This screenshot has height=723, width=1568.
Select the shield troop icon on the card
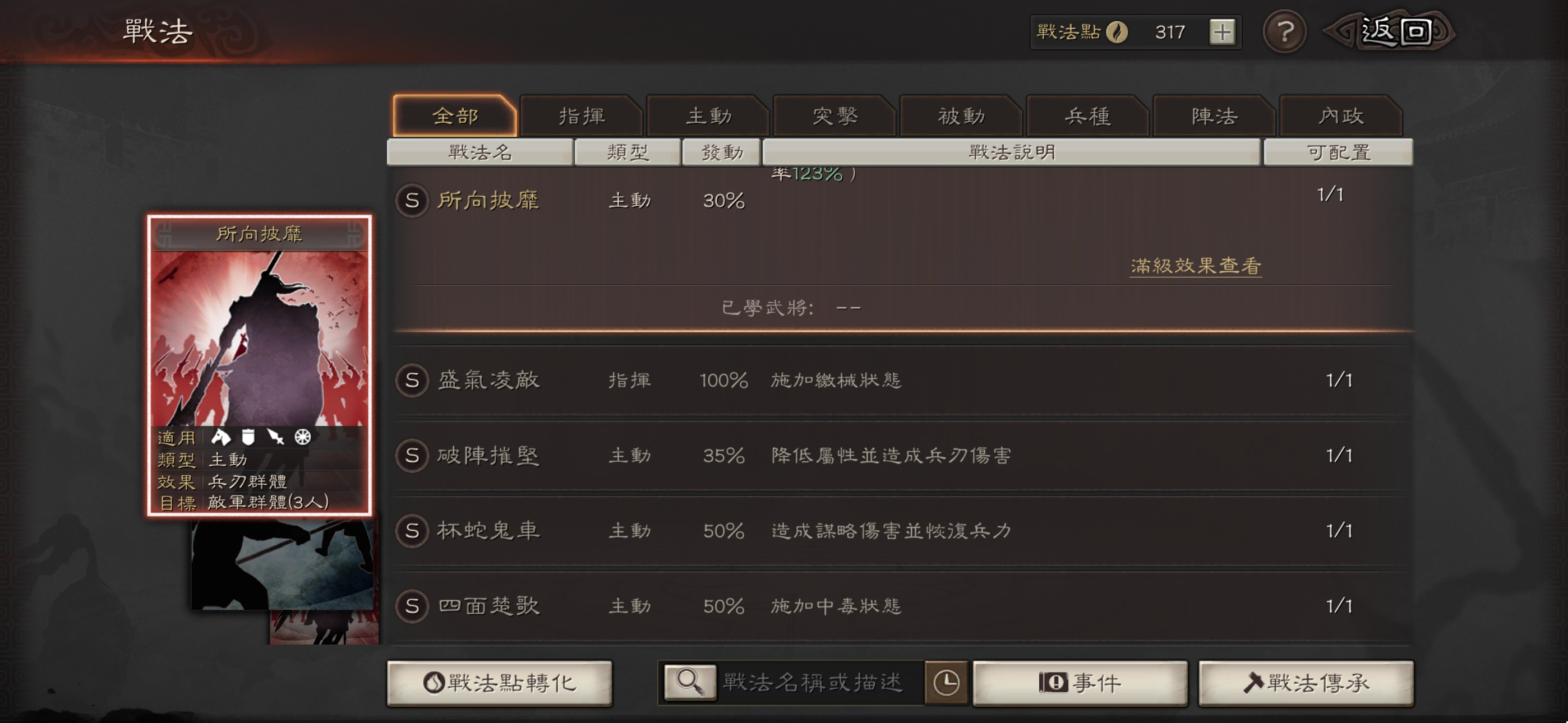(248, 437)
